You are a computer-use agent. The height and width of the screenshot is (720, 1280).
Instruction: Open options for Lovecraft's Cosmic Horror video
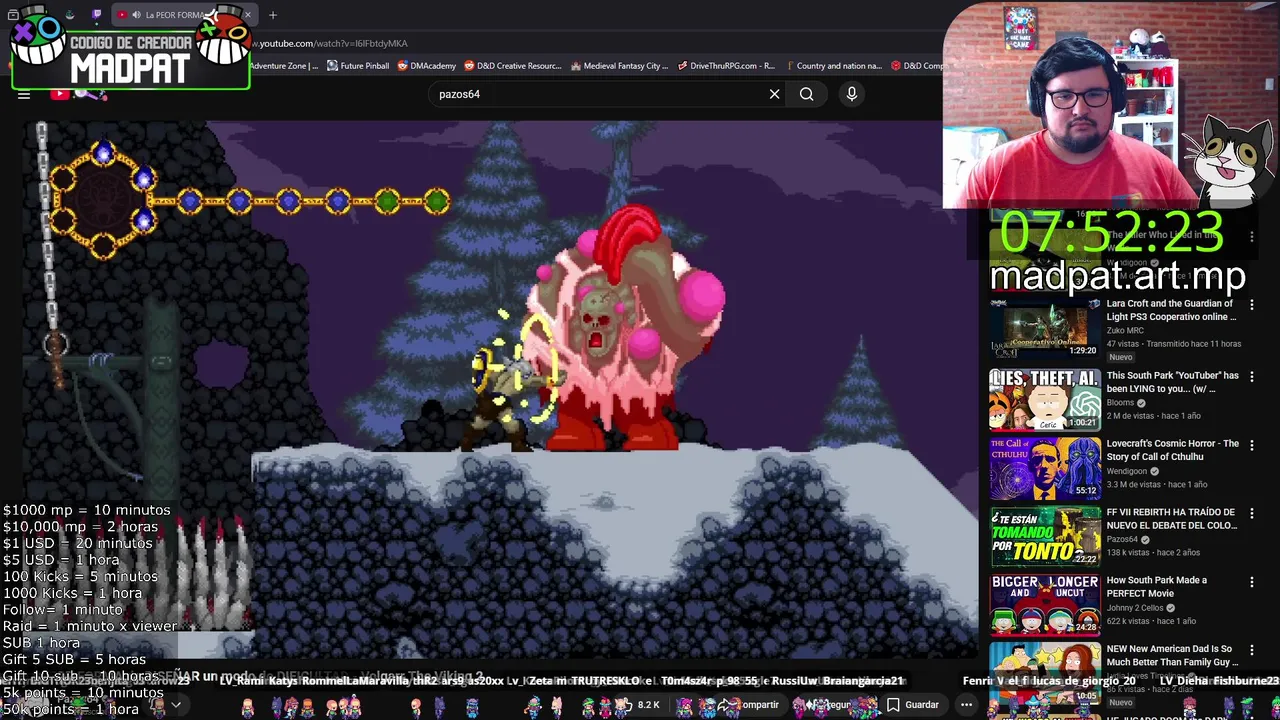click(1252, 445)
